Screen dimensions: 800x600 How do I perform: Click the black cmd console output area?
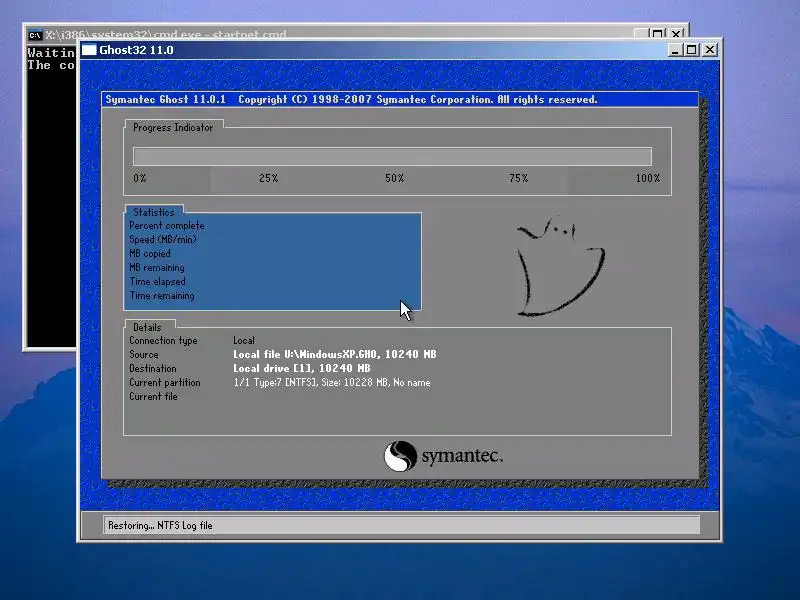[51, 196]
